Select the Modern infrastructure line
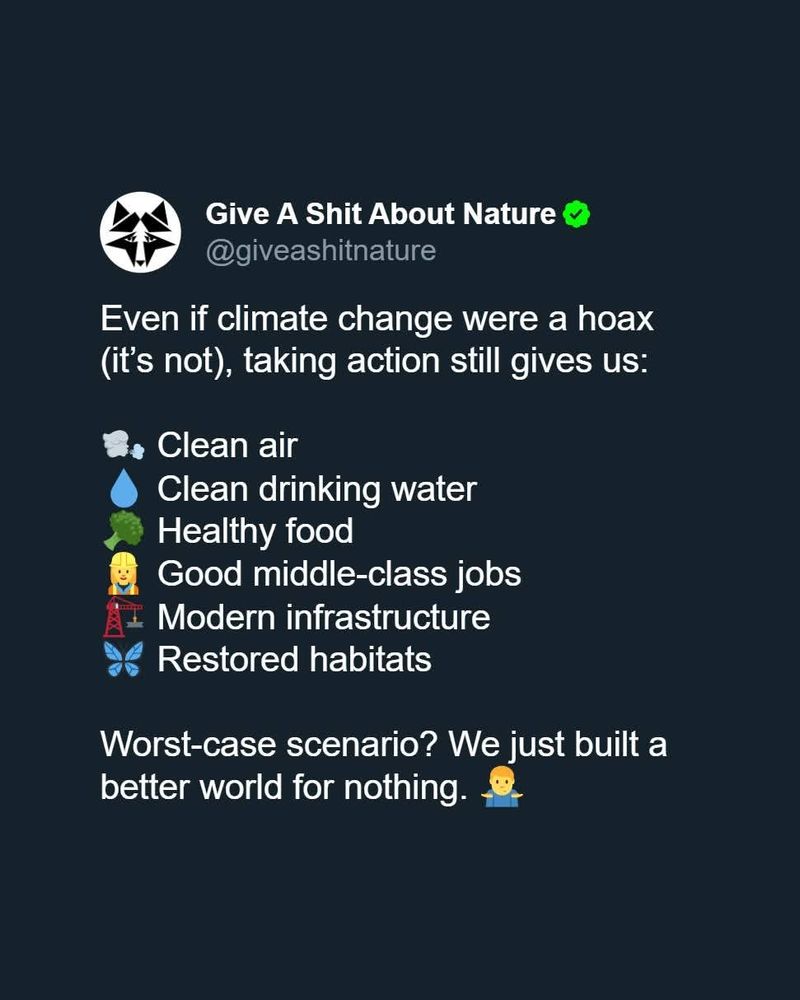This screenshot has width=800, height=1000. (324, 617)
